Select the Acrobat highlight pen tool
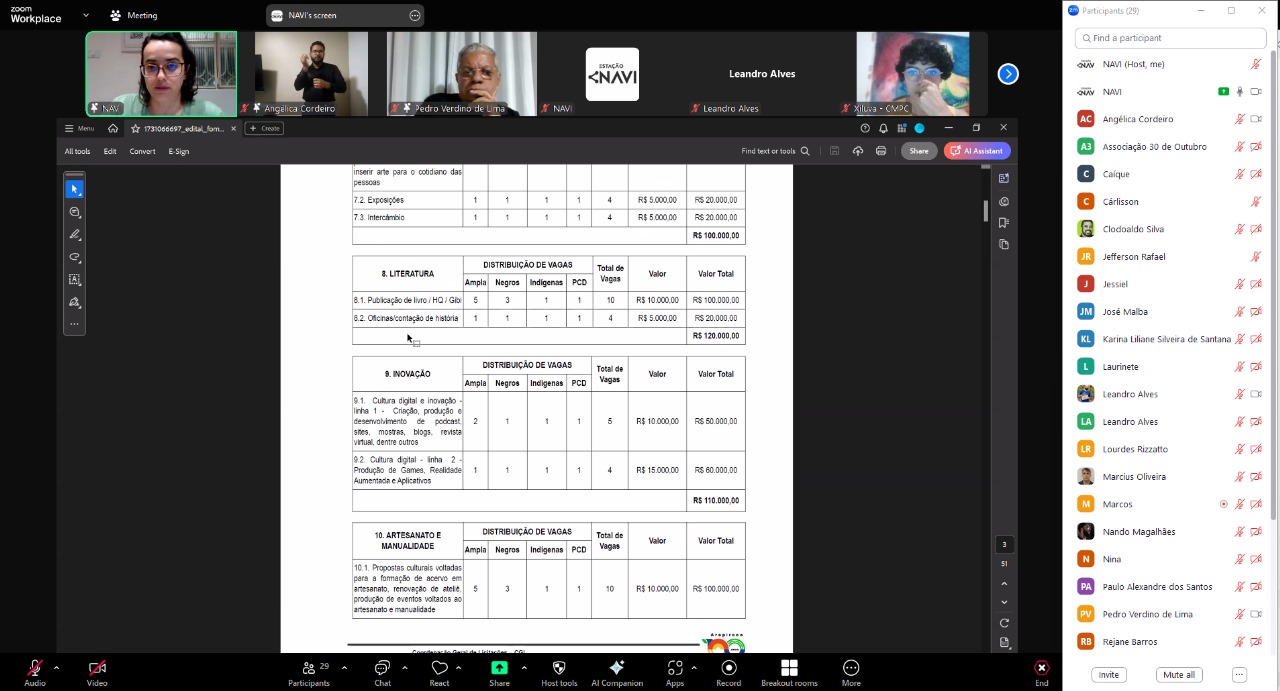Viewport: 1280px width, 691px height. point(75,235)
